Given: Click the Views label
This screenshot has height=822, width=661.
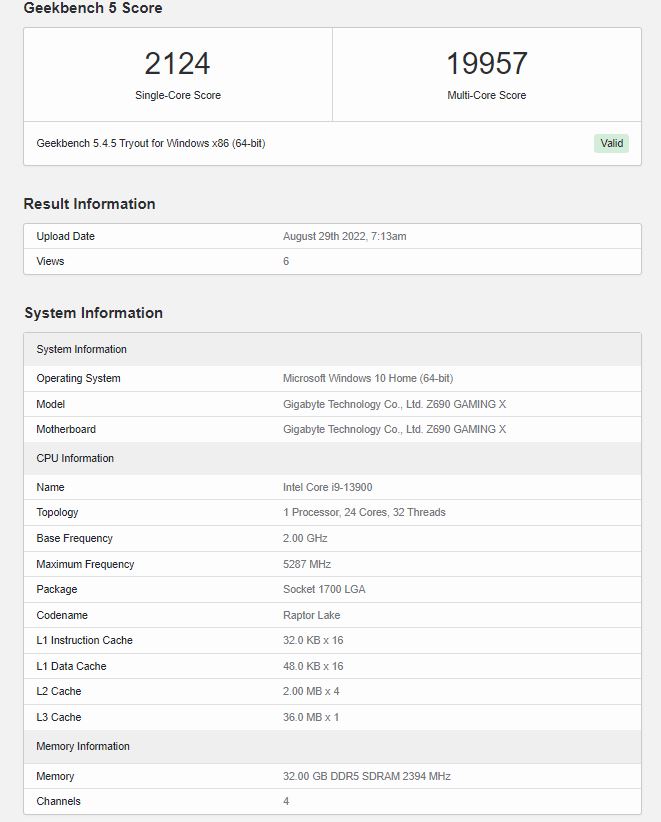Looking at the screenshot, I should tap(50, 261).
